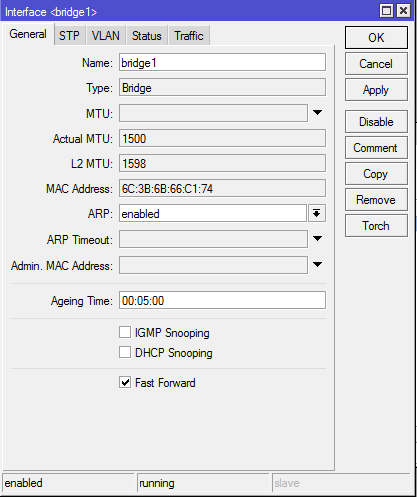Click the Cancel button
The height and width of the screenshot is (497, 417).
[376, 64]
